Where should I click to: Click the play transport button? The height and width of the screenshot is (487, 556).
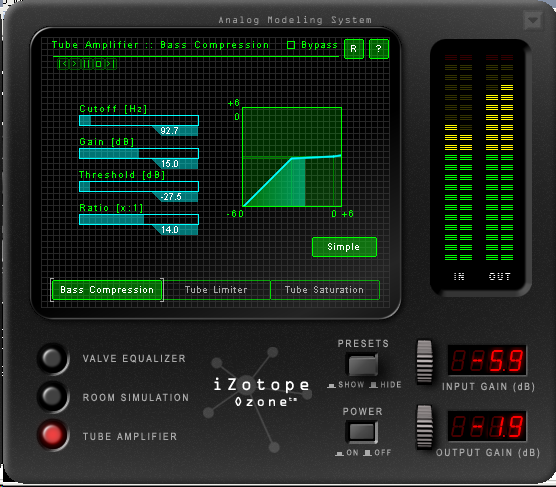75,64
